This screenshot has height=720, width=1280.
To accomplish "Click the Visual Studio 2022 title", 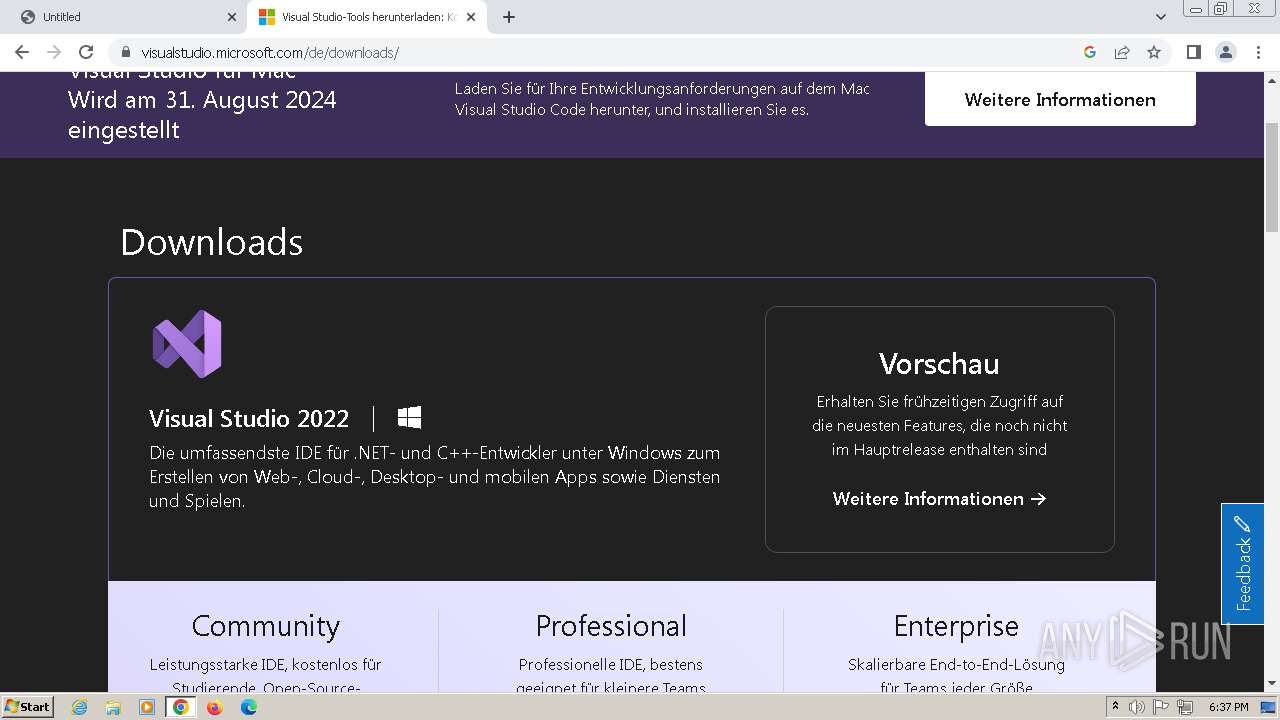I will click(249, 418).
